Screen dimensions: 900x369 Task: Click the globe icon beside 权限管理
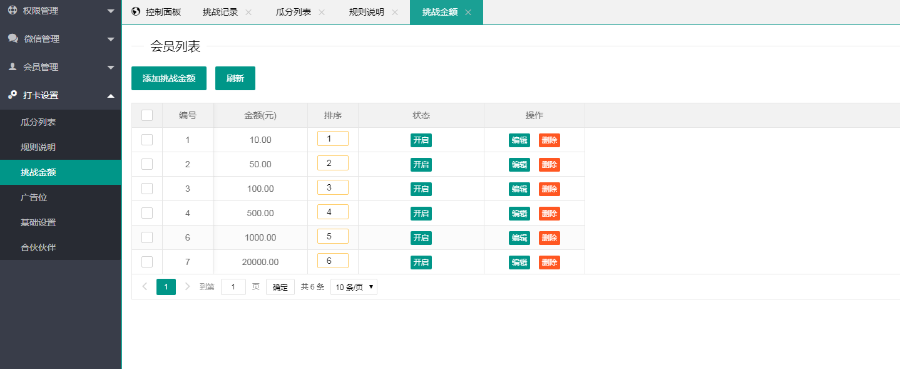click(x=13, y=10)
